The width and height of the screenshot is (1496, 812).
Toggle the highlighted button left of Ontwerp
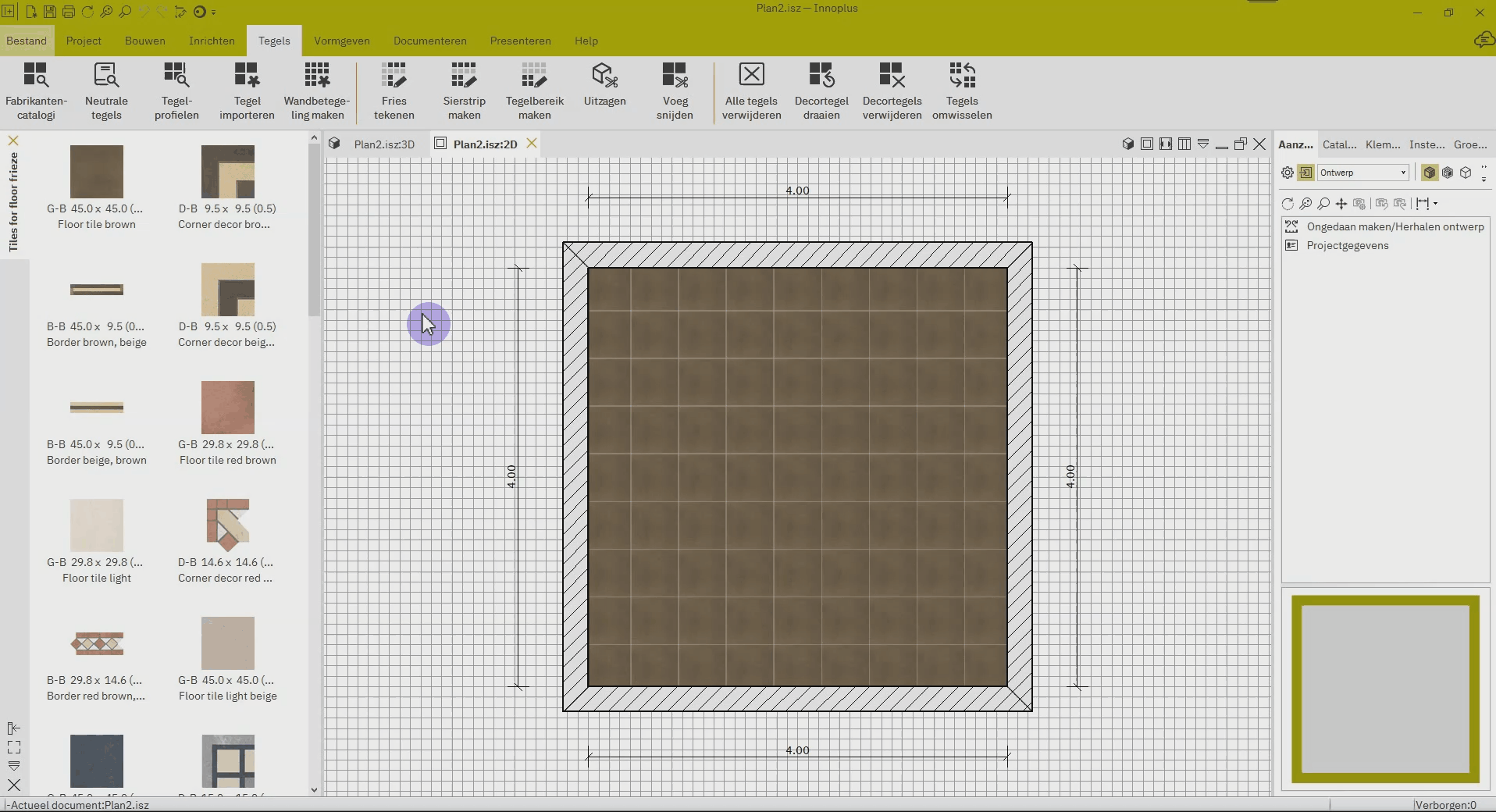pyautogui.click(x=1305, y=173)
